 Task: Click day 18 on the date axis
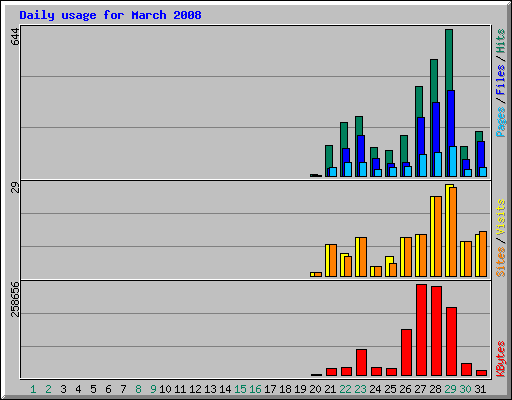coord(285,389)
